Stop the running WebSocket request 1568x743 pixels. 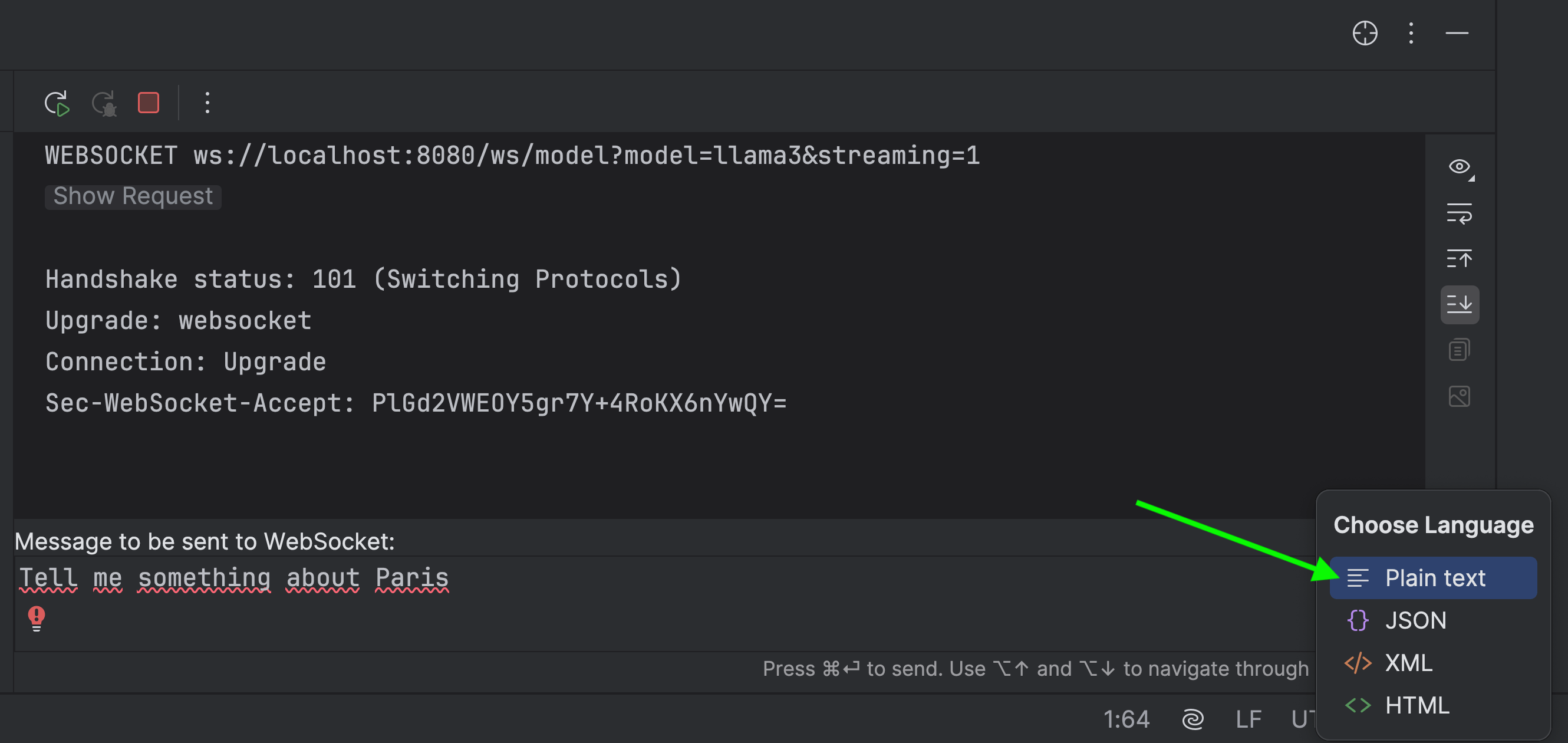coord(149,103)
